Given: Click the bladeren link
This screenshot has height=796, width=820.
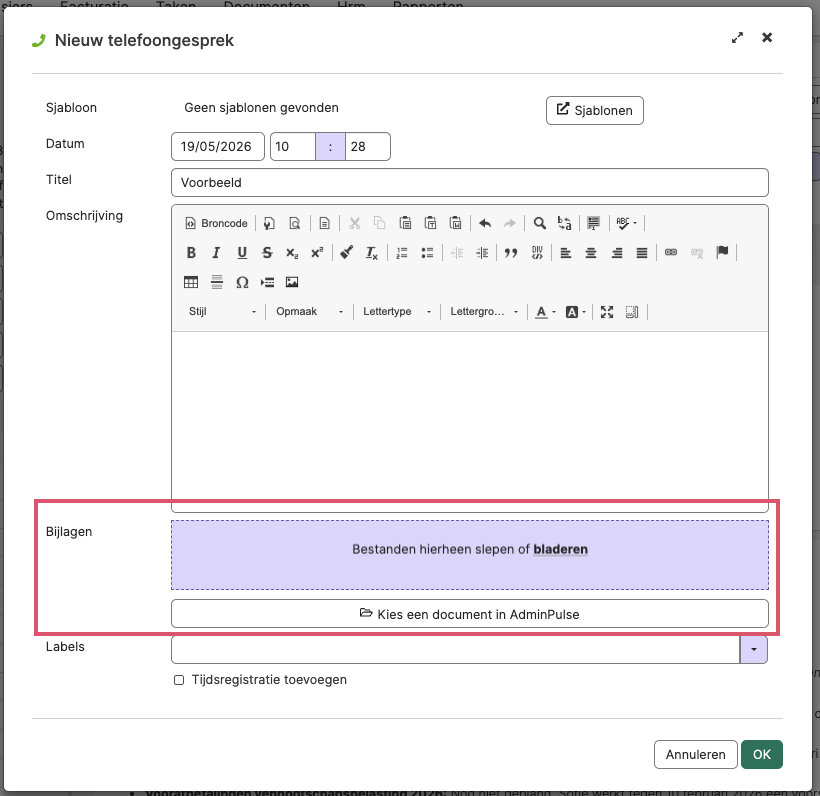Looking at the screenshot, I should click(560, 549).
